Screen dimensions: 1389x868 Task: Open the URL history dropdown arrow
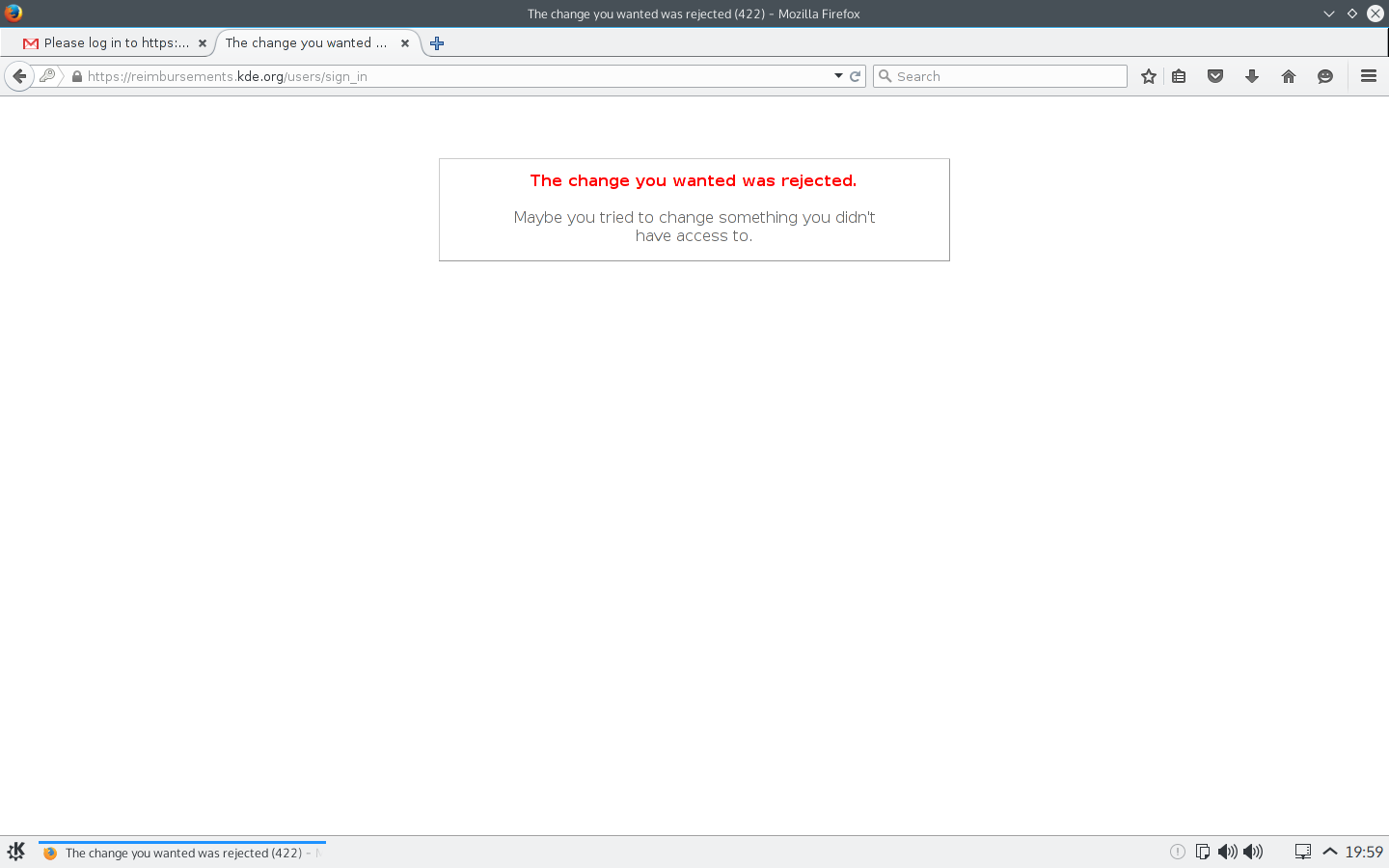[838, 76]
